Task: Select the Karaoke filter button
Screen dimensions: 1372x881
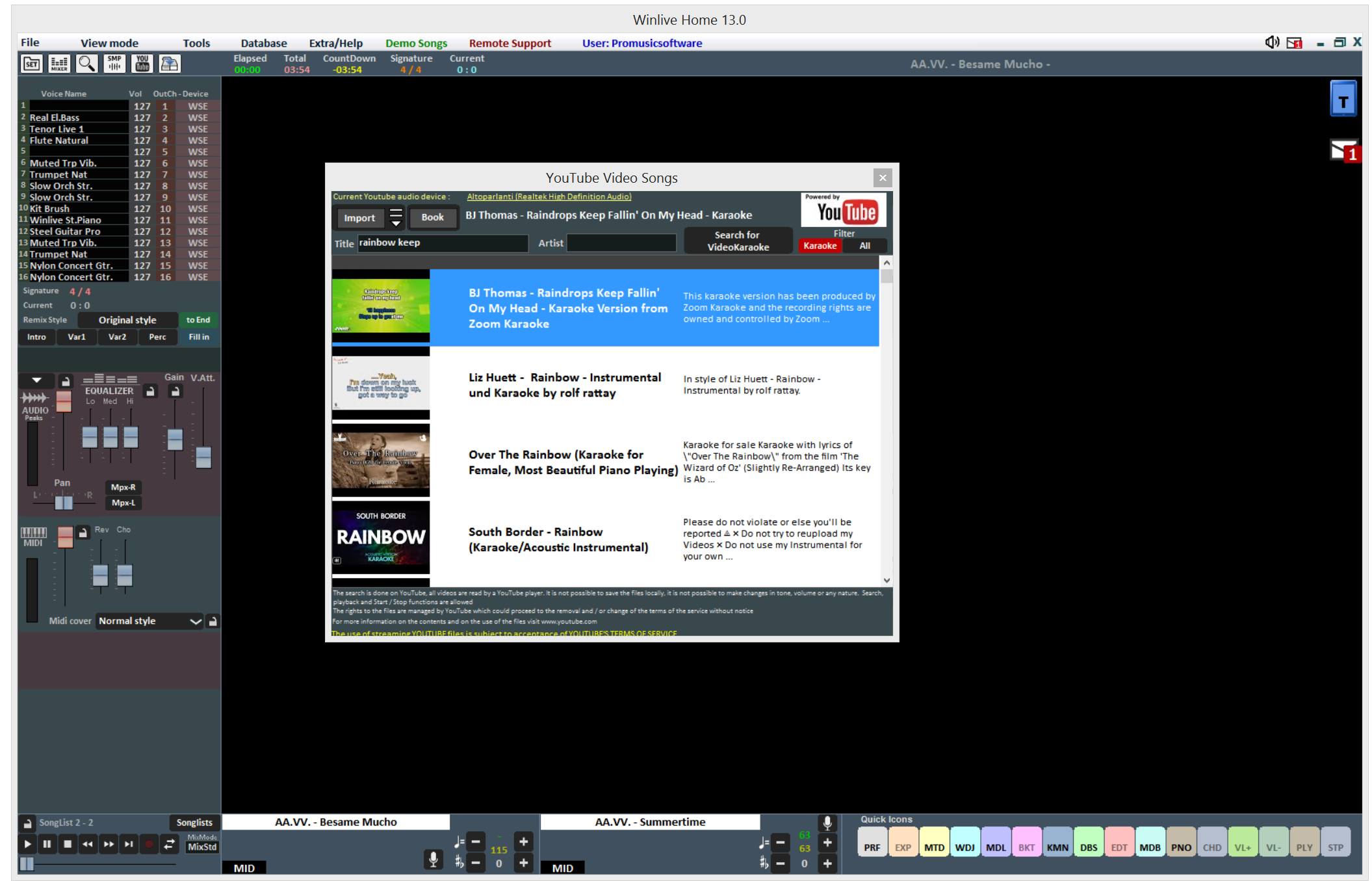Action: [x=820, y=246]
